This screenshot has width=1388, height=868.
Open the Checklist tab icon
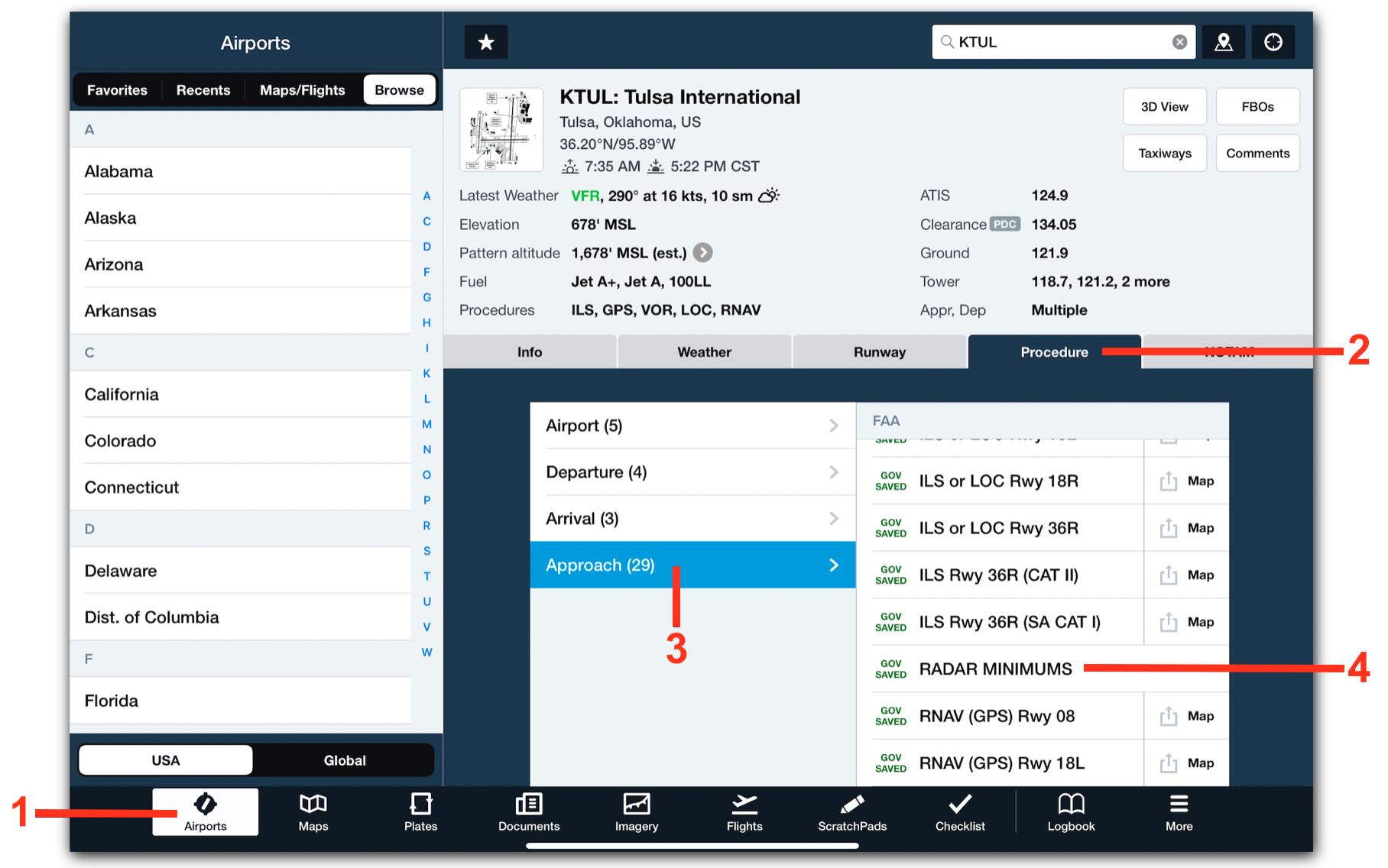960,812
